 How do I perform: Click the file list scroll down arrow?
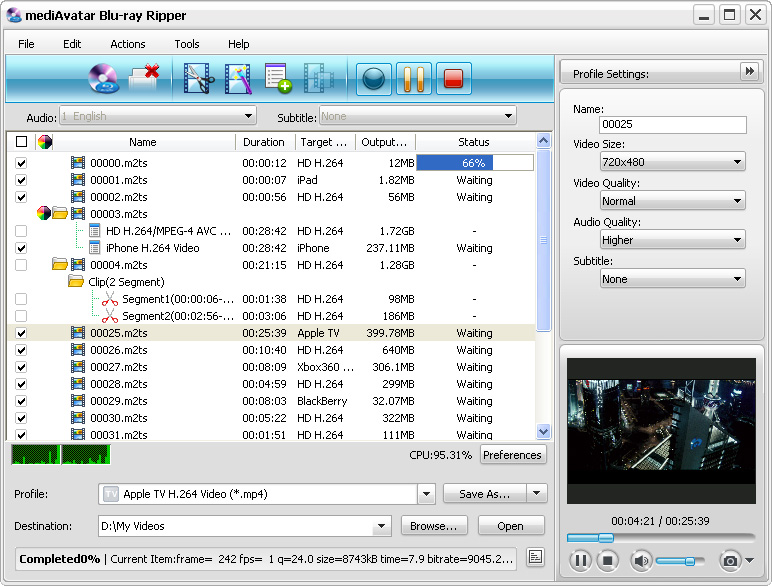(x=544, y=431)
